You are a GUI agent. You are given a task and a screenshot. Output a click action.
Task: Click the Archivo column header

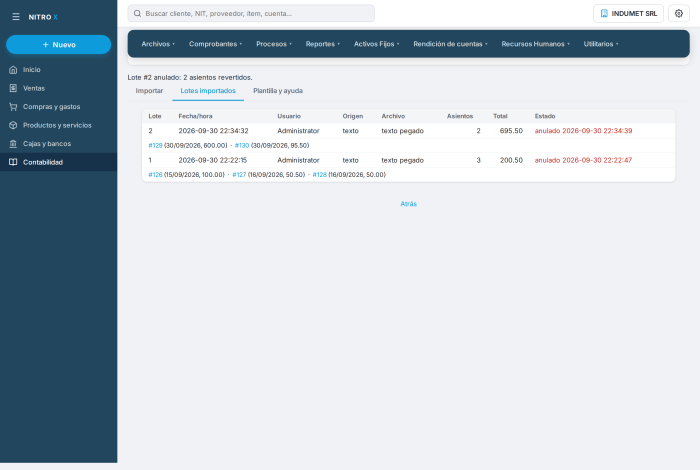[393, 116]
